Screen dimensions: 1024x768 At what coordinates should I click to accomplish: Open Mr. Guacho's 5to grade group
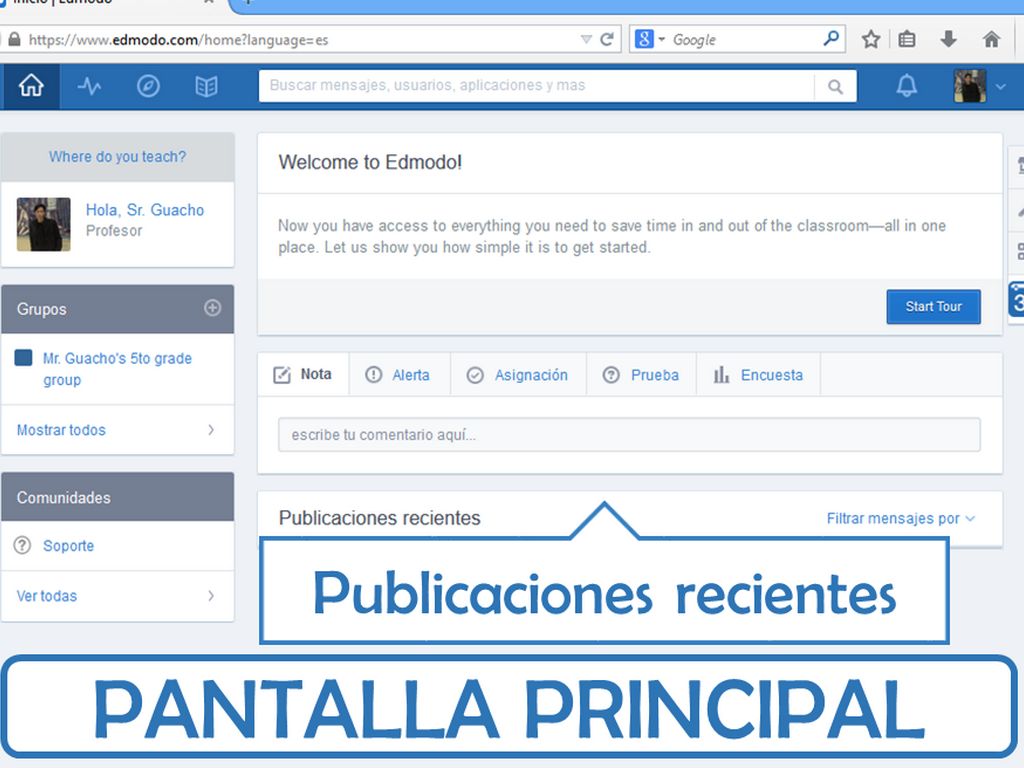click(x=116, y=369)
